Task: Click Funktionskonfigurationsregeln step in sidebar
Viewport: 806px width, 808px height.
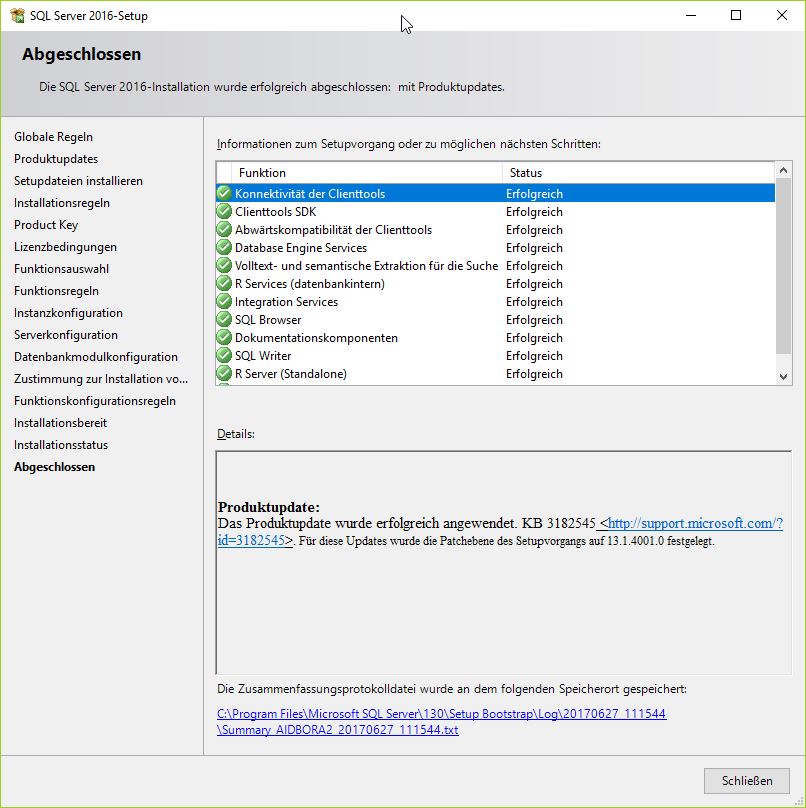Action: [x=95, y=400]
